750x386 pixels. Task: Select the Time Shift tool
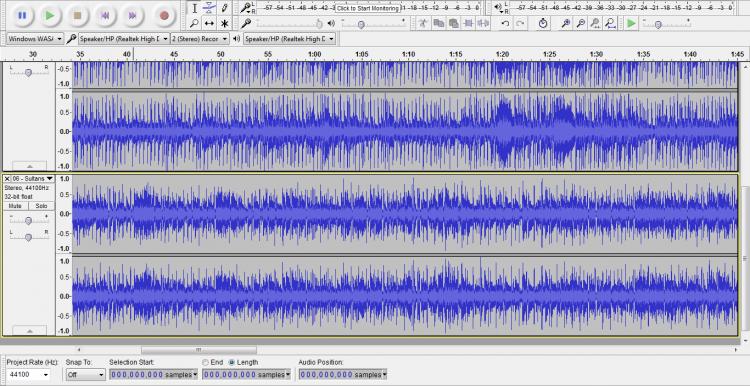click(209, 23)
